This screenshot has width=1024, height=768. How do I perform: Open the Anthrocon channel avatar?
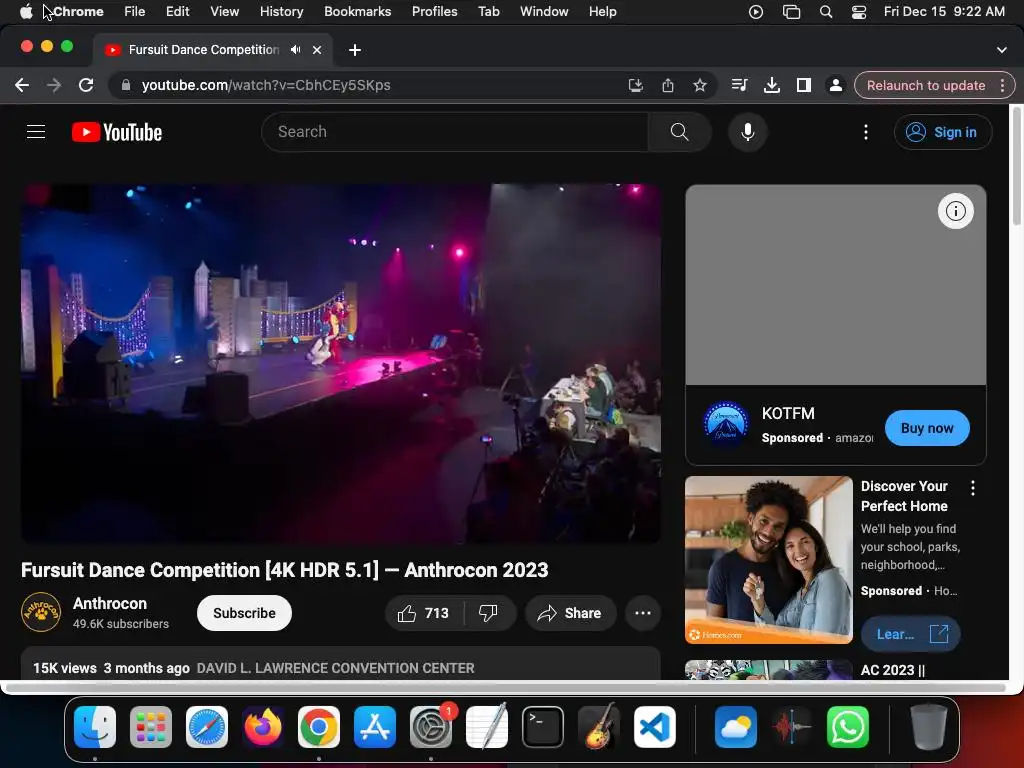(41, 613)
